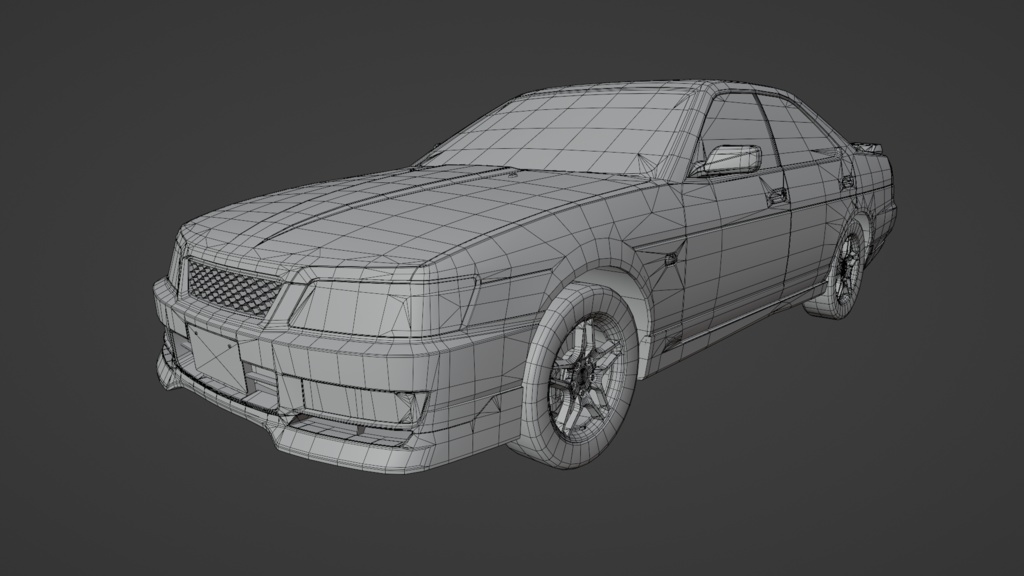
Task: Select the car's rear wheel mesh
Action: tap(842, 268)
